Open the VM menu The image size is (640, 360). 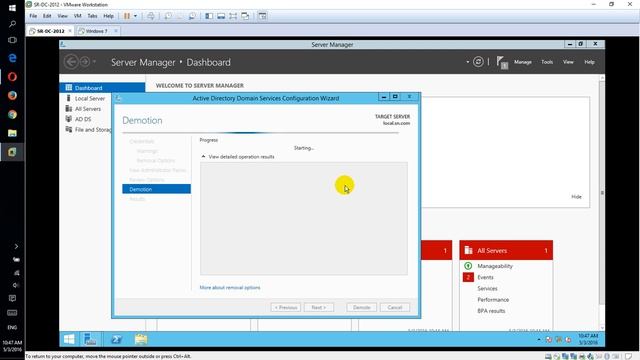point(78,16)
